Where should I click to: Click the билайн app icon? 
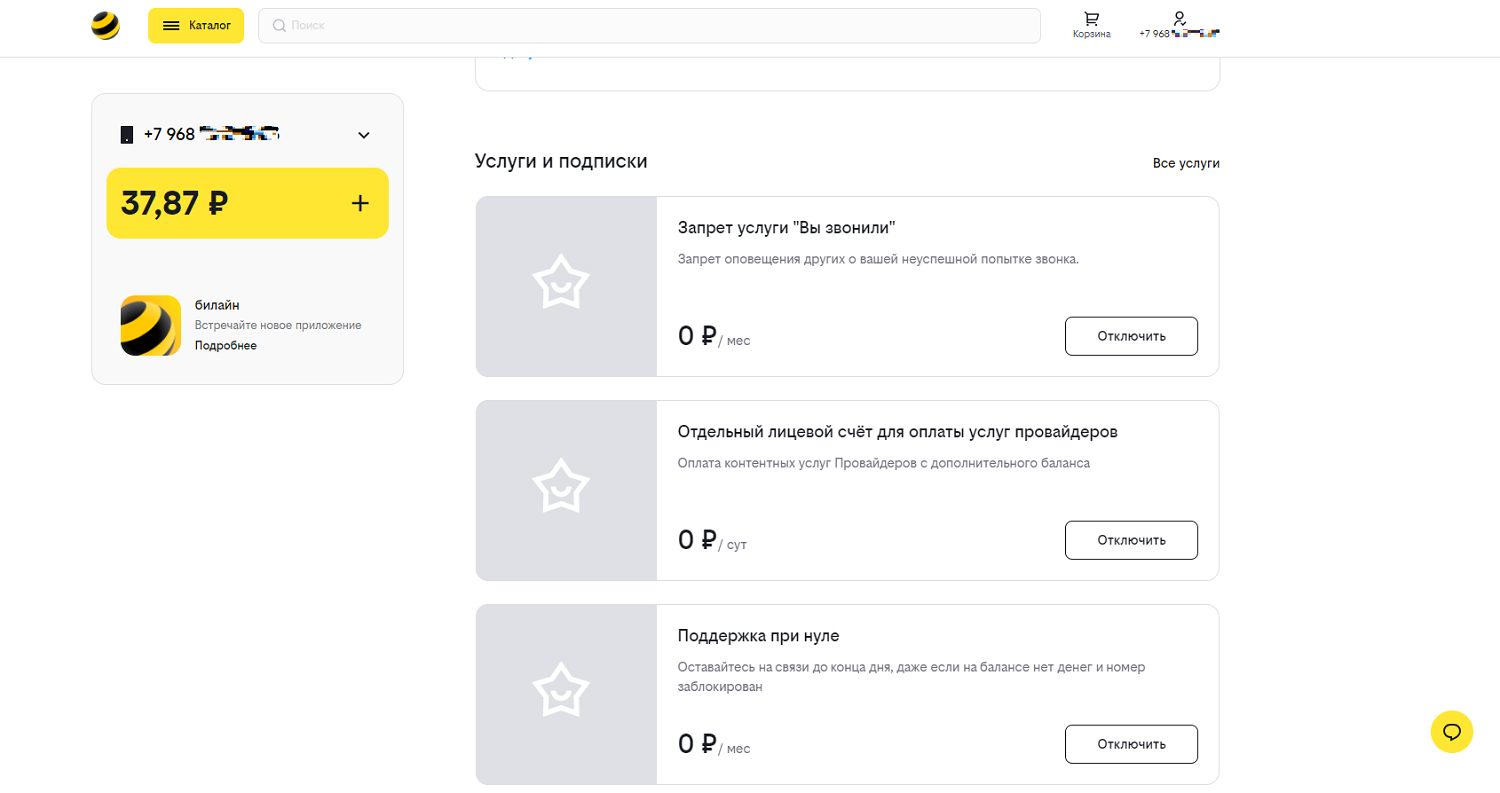click(x=151, y=326)
